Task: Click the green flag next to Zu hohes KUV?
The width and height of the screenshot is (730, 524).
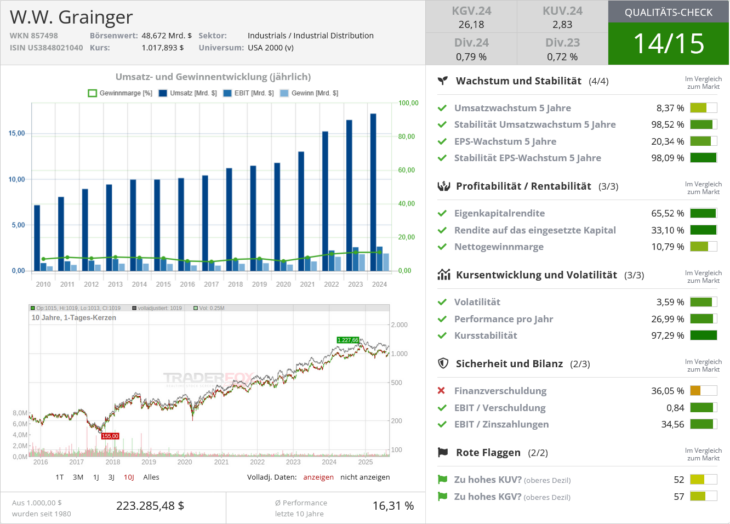Action: click(x=442, y=479)
